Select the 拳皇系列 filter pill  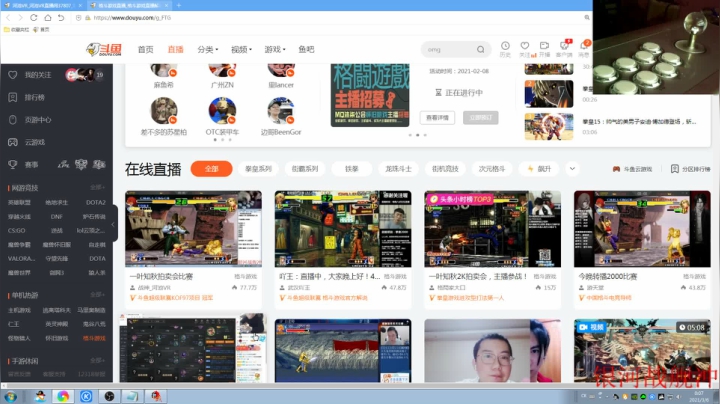(x=258, y=169)
